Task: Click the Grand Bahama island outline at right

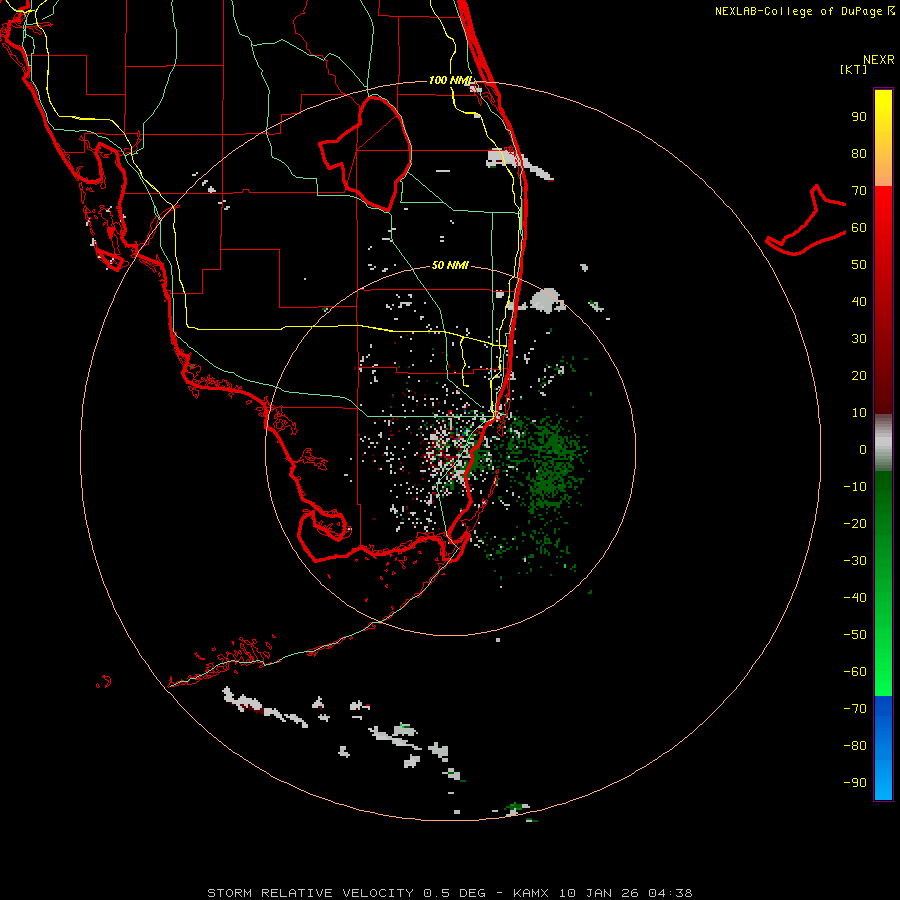Action: tap(806, 222)
